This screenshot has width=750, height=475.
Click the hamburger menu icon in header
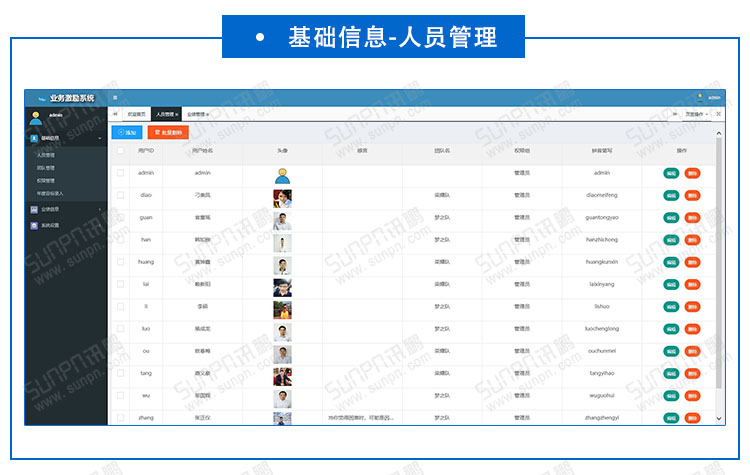(115, 97)
